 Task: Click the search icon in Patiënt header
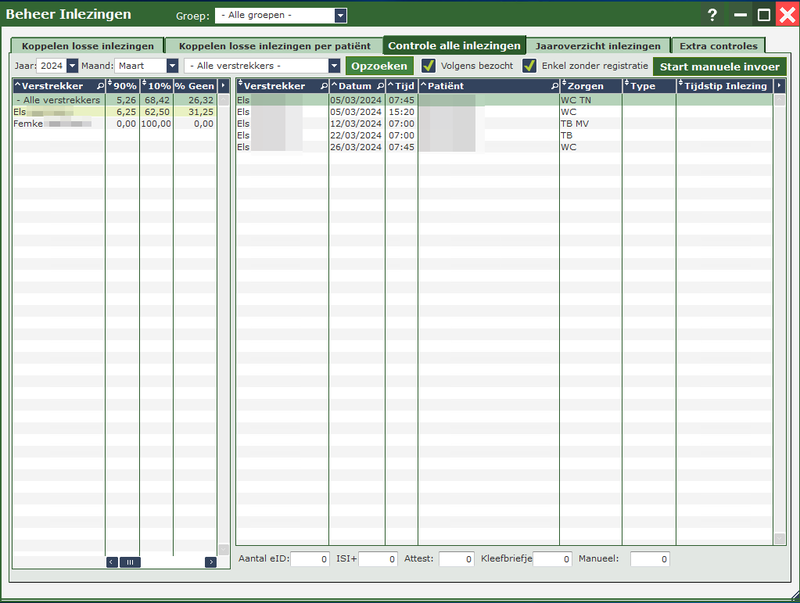tap(555, 86)
